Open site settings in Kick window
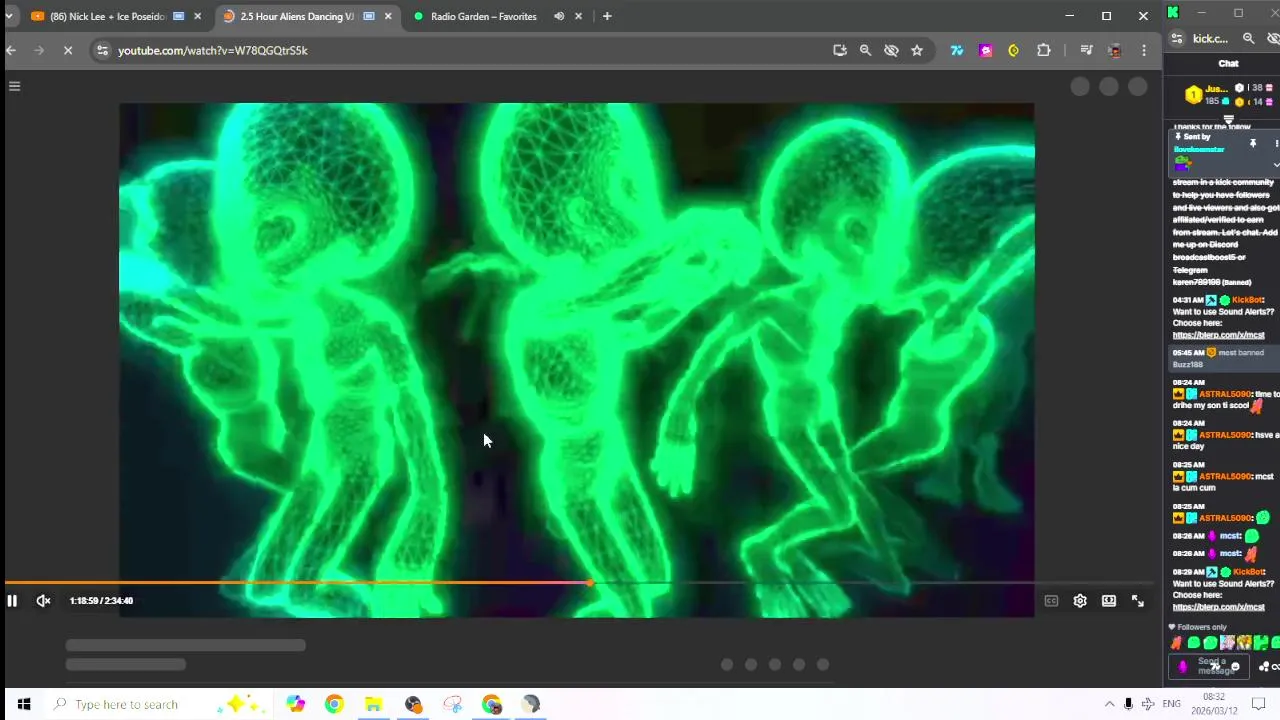This screenshot has height=720, width=1280. pyautogui.click(x=1177, y=39)
